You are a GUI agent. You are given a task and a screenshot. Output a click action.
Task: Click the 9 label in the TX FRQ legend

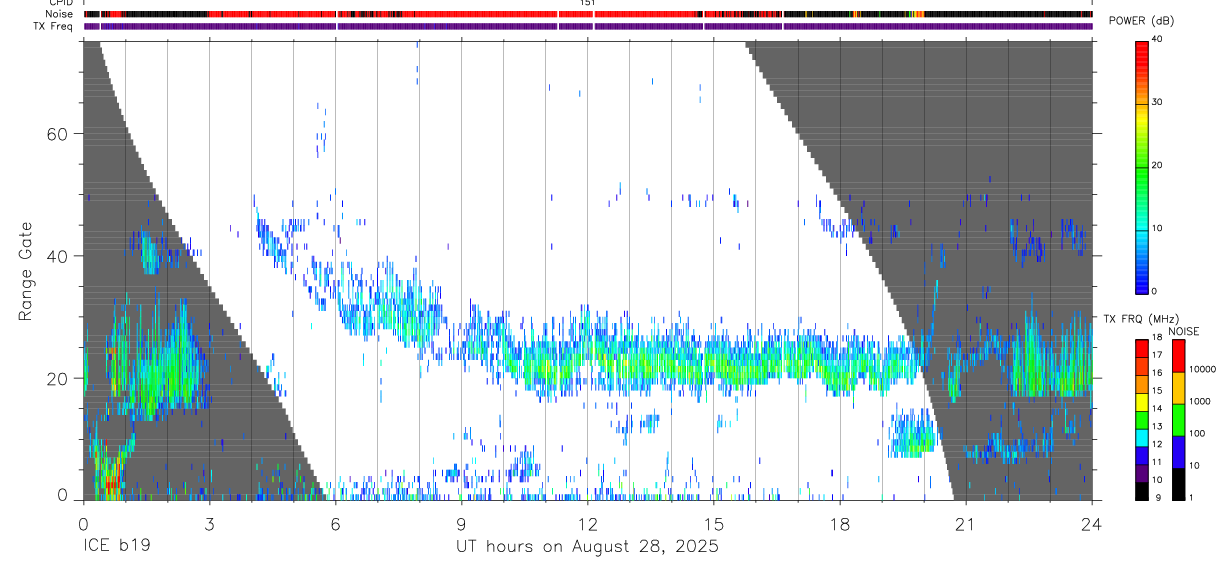click(1156, 498)
